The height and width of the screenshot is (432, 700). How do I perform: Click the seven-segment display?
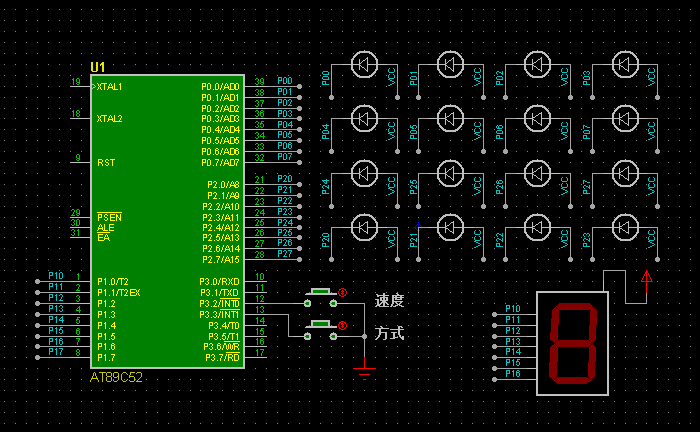573,343
